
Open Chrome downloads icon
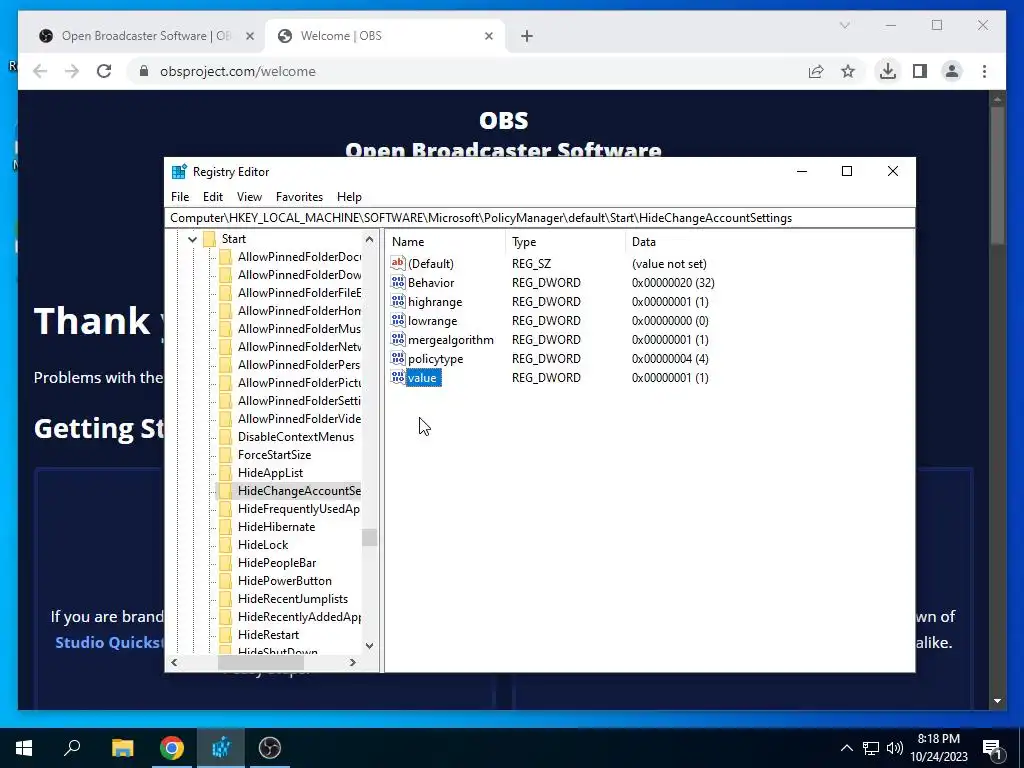887,71
